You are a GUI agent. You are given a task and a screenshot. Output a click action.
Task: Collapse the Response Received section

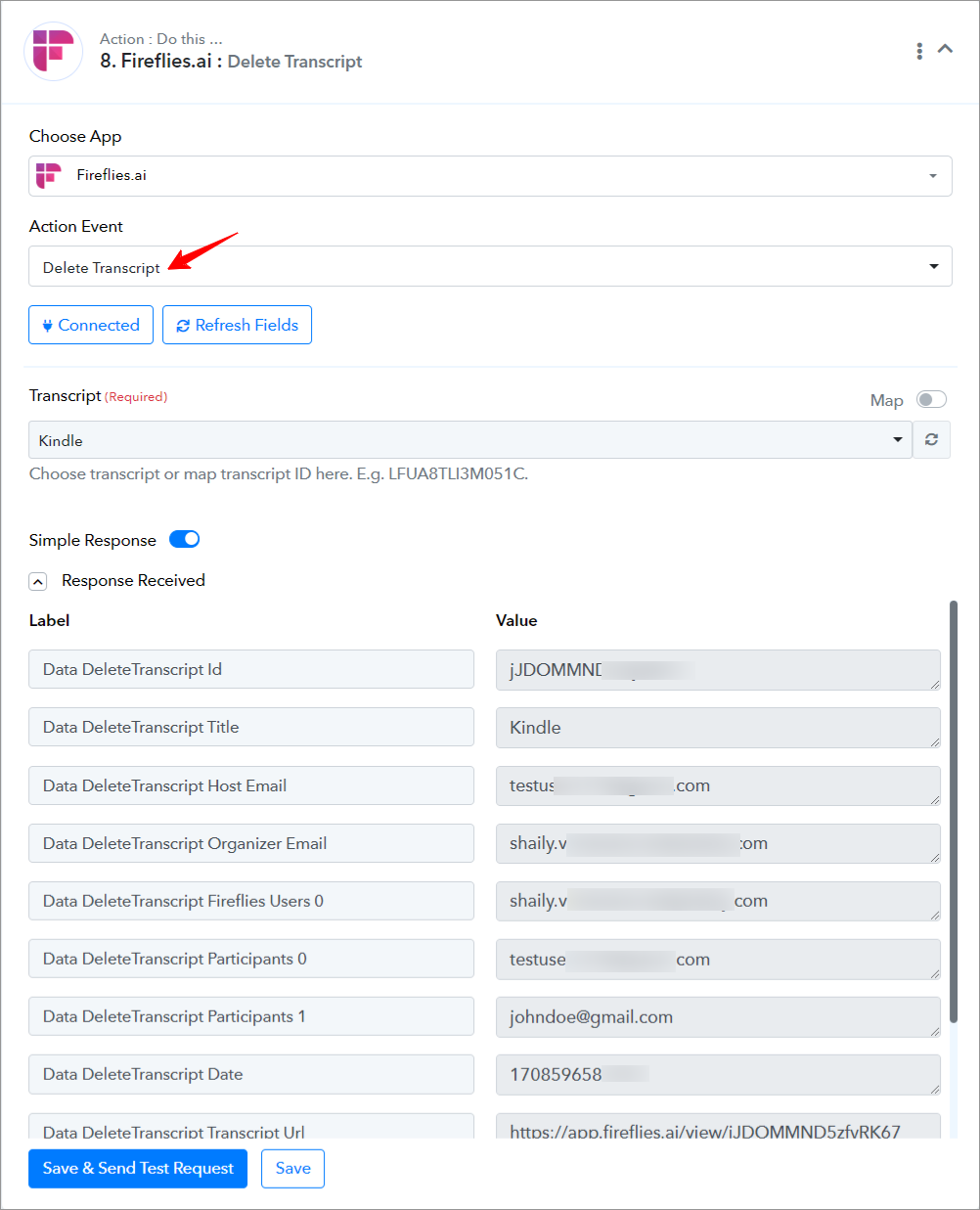tap(38, 581)
